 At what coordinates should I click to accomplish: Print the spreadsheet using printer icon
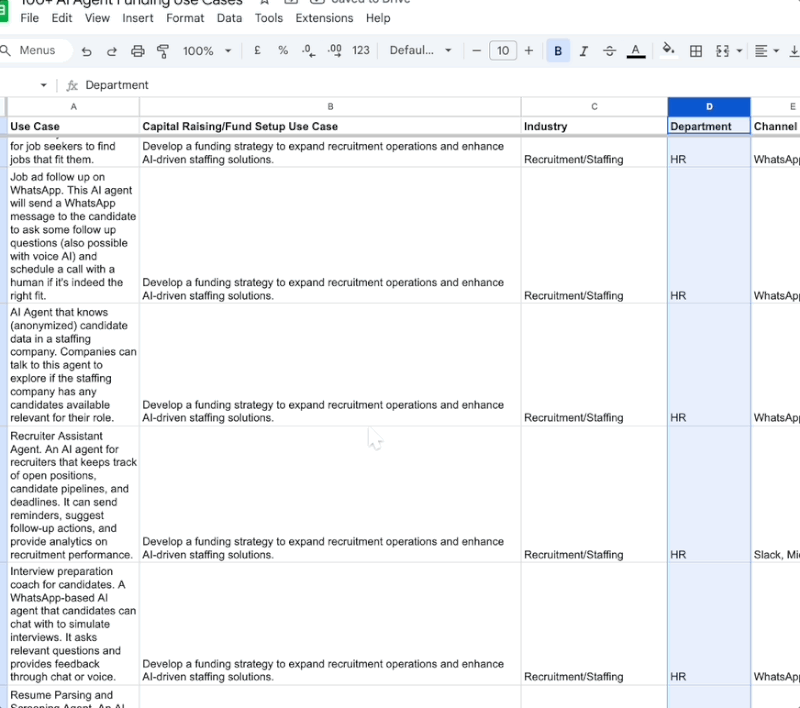(138, 51)
